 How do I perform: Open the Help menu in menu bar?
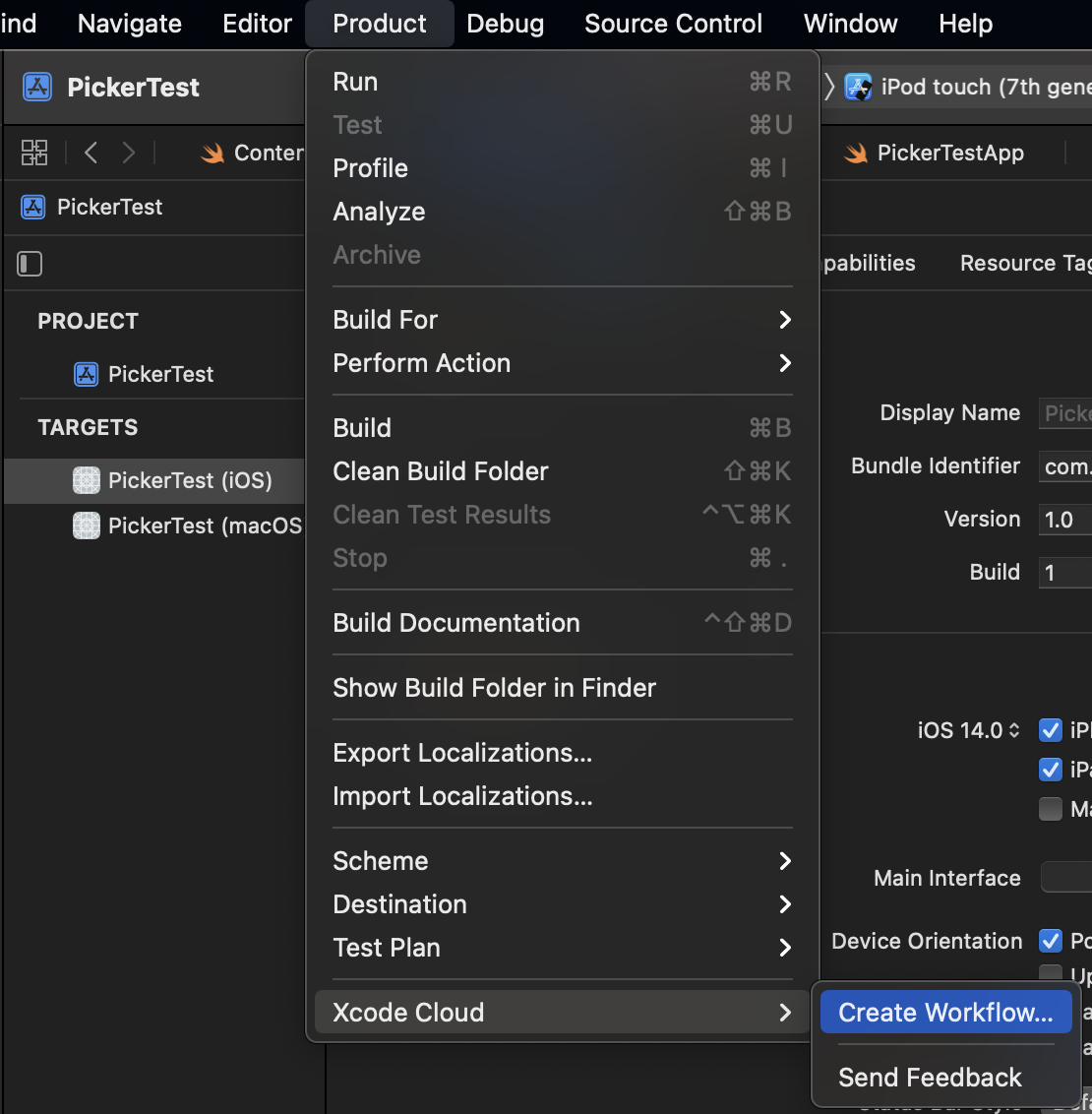point(966,24)
